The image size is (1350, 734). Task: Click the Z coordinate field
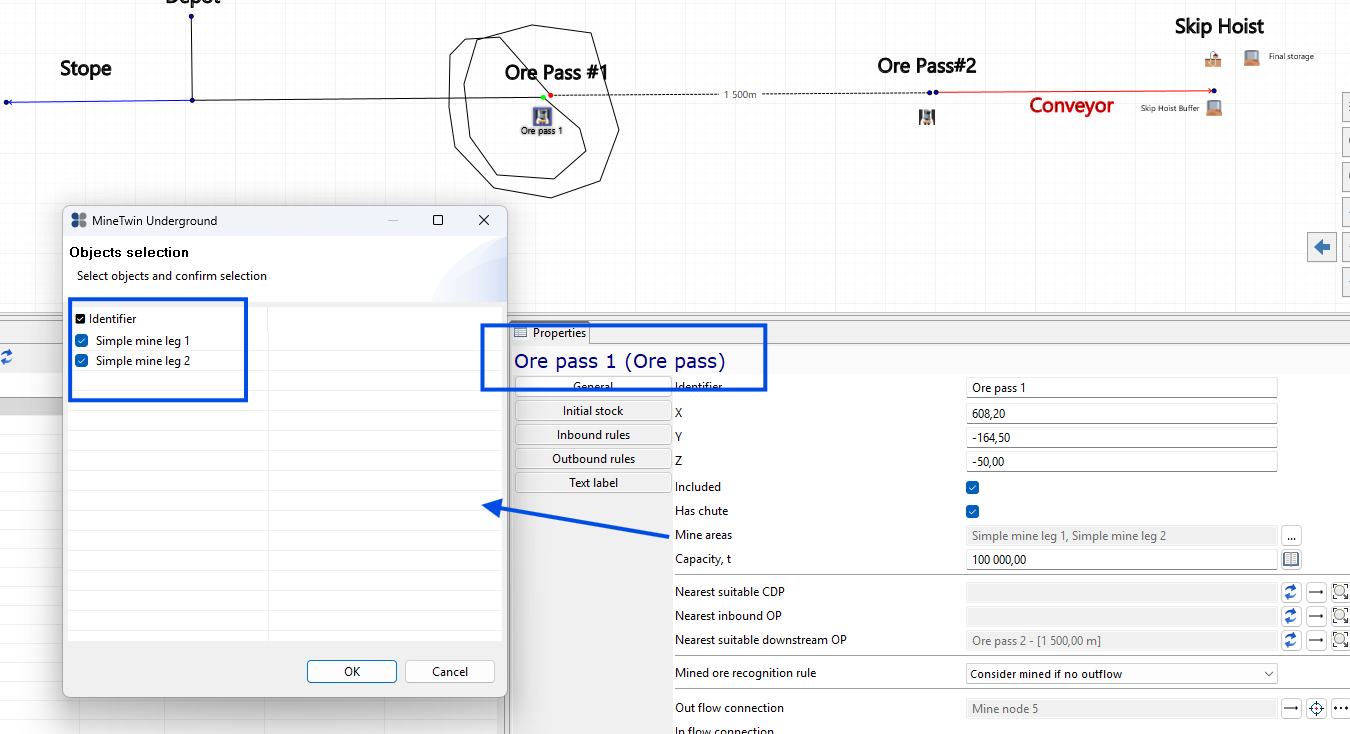[1122, 461]
